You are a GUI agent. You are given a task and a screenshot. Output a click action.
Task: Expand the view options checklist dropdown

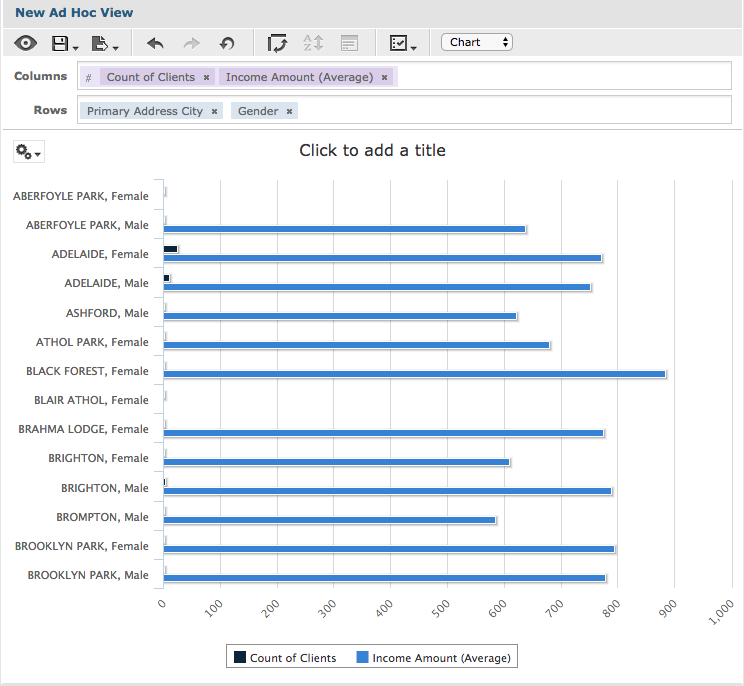402,43
